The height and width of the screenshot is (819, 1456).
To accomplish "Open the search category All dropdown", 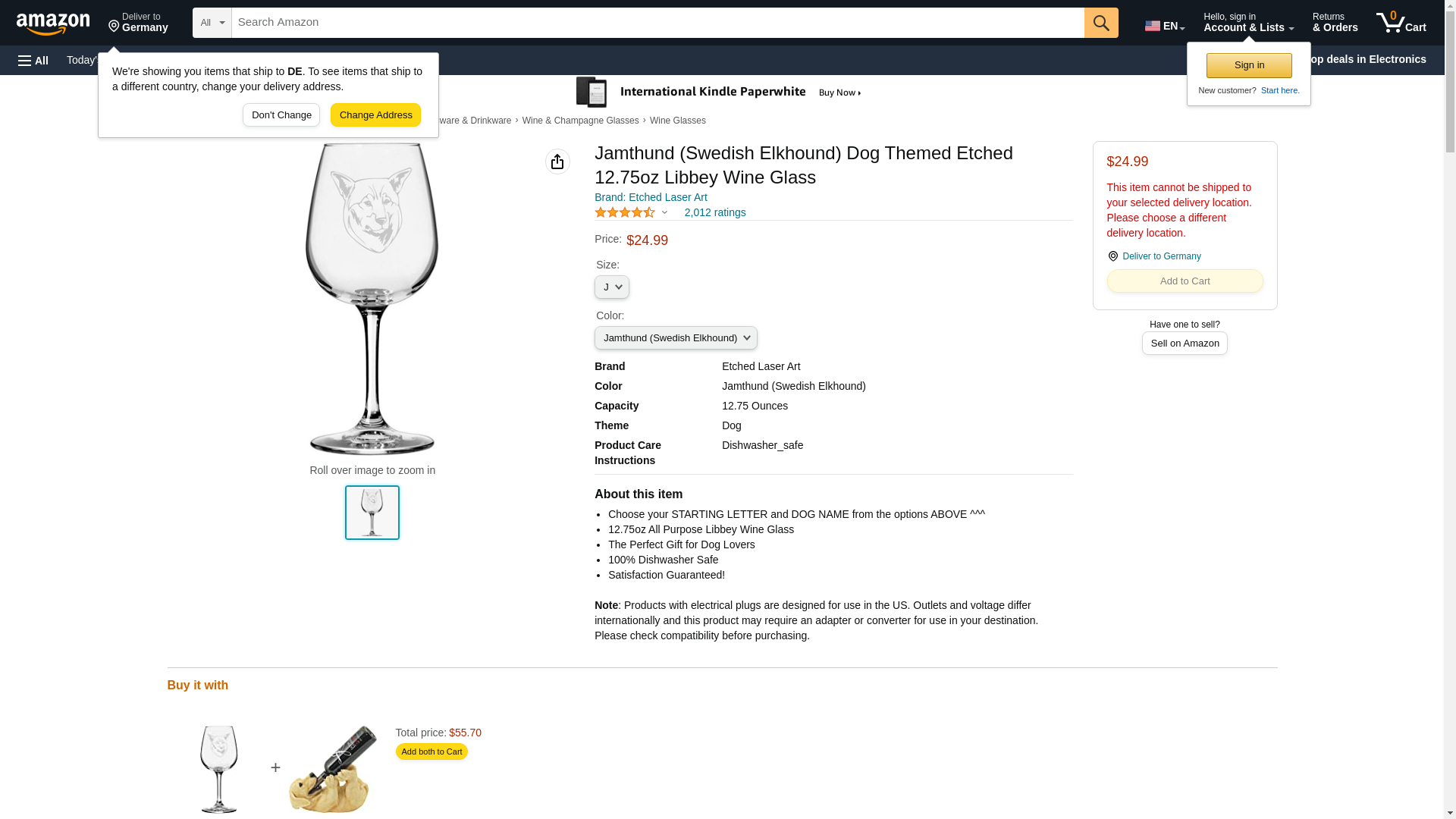I will coord(212,23).
